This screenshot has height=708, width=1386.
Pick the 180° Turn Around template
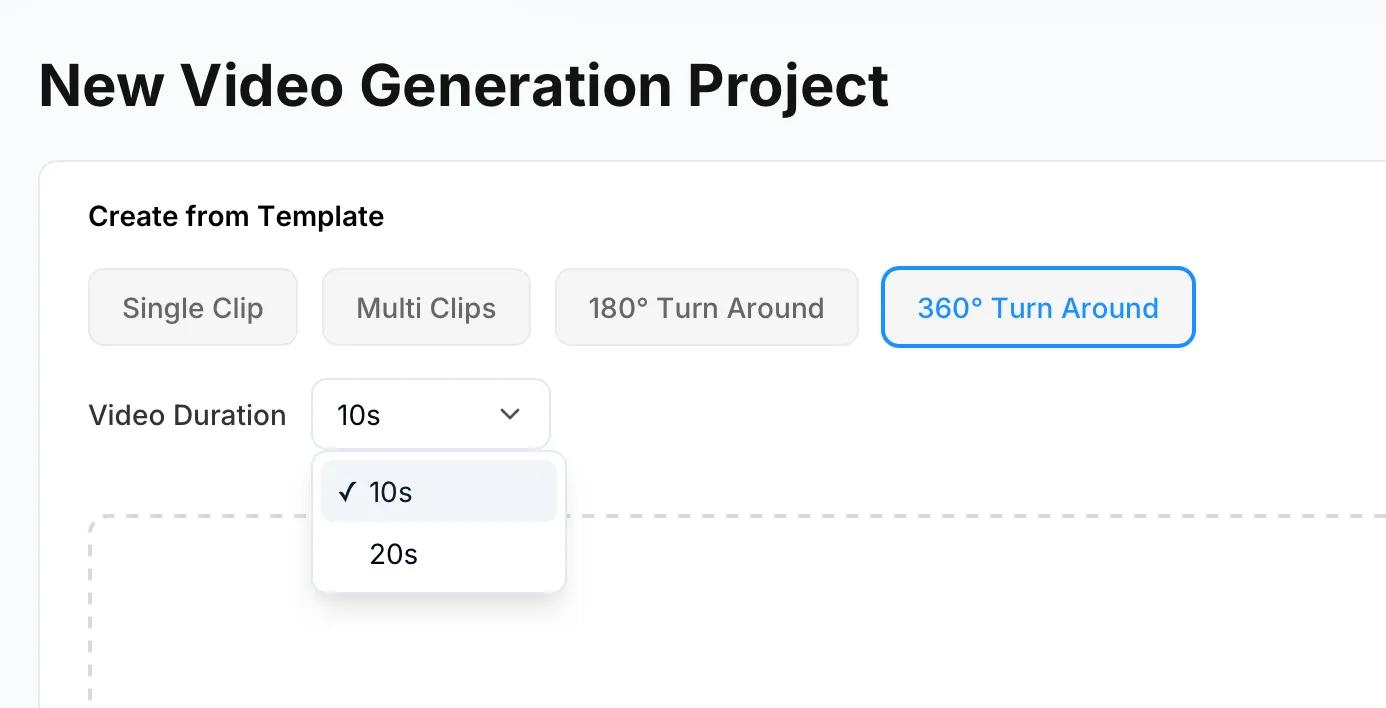click(706, 307)
